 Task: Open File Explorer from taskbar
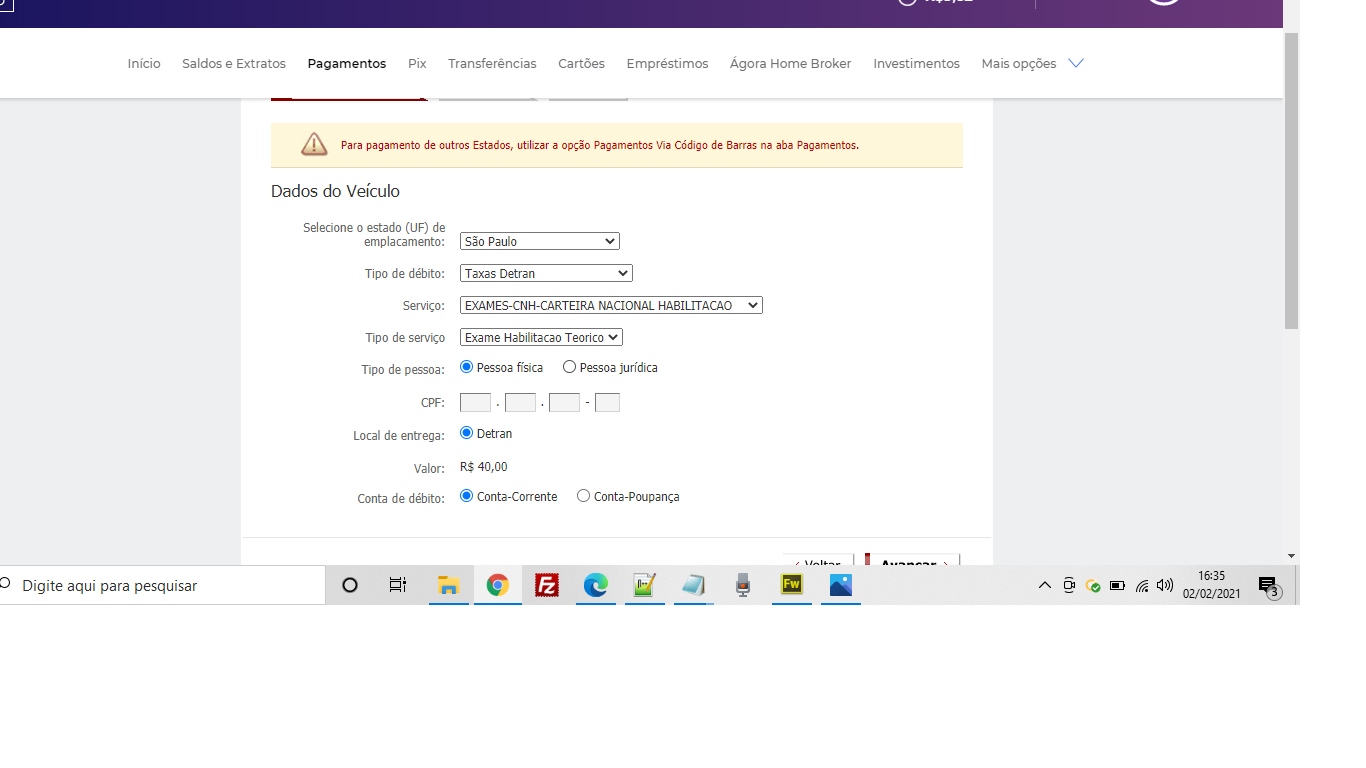[x=449, y=586]
